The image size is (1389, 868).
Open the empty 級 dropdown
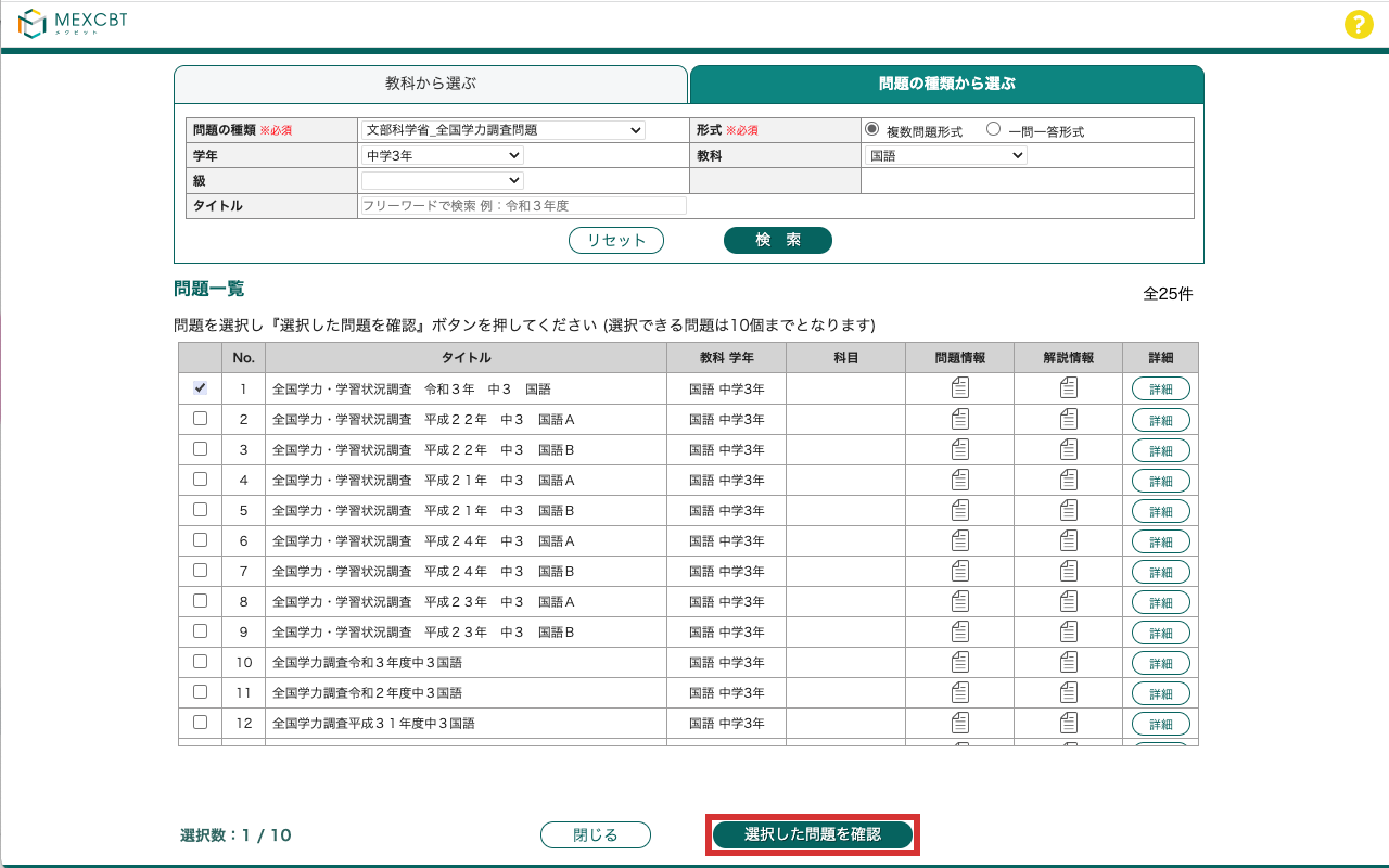(442, 181)
